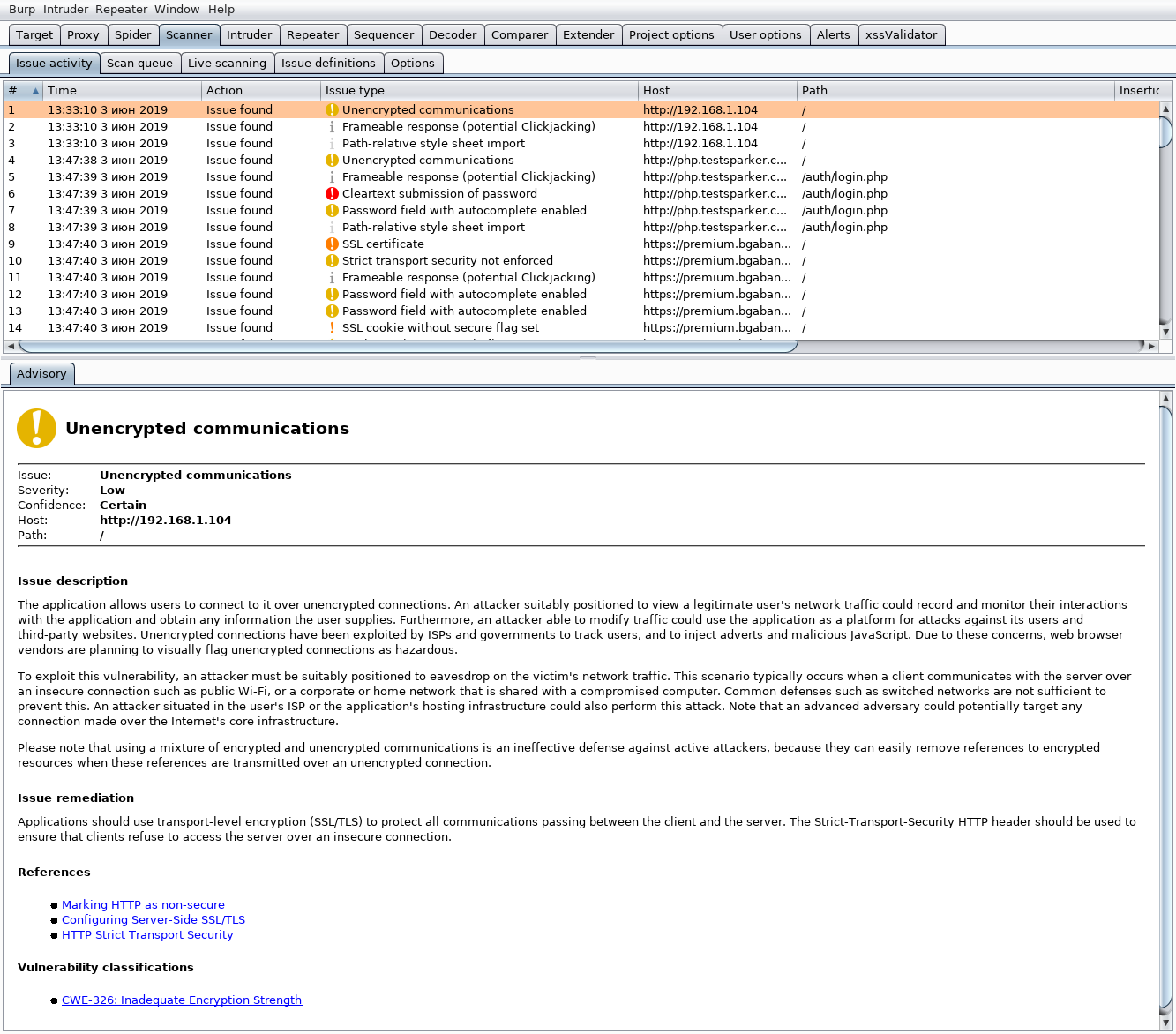Switch to the Extender tab
The height and width of the screenshot is (1034, 1176).
pos(588,35)
